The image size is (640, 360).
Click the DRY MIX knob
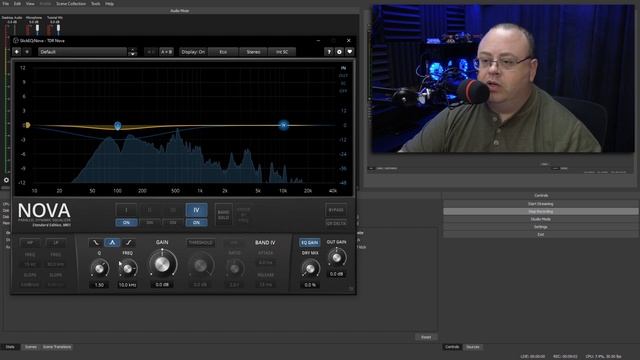[310, 268]
